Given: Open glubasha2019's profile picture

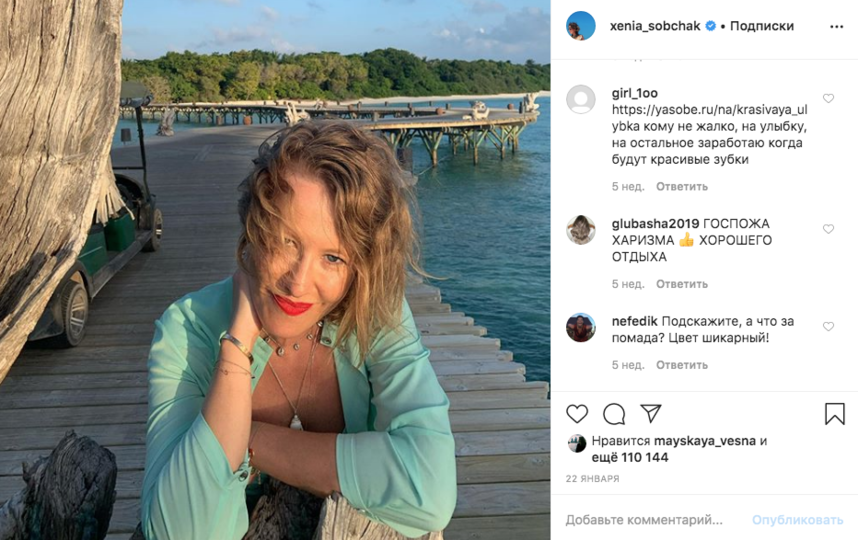Looking at the screenshot, I should 581,230.
